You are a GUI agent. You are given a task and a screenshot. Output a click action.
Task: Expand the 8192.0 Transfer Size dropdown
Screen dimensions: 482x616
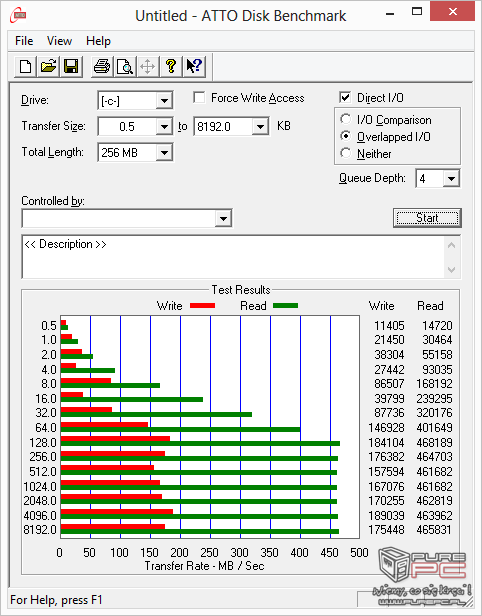[260, 126]
